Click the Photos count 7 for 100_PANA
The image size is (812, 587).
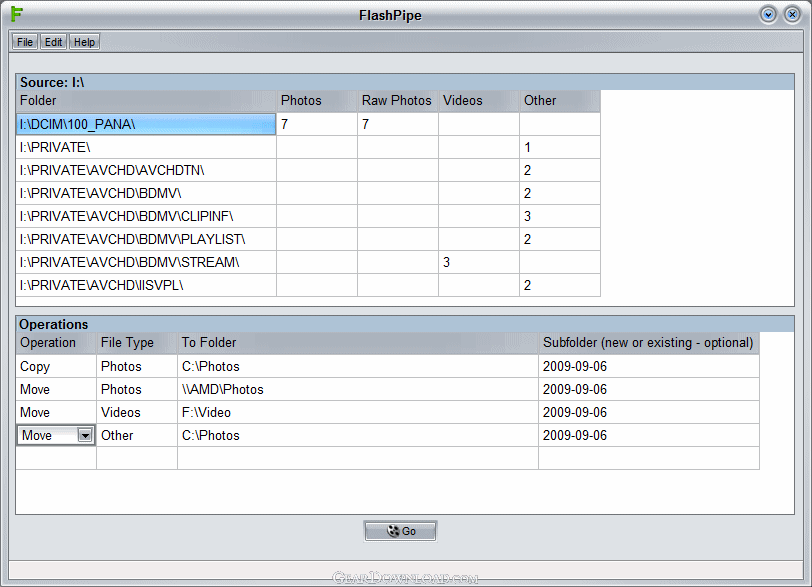click(317, 124)
